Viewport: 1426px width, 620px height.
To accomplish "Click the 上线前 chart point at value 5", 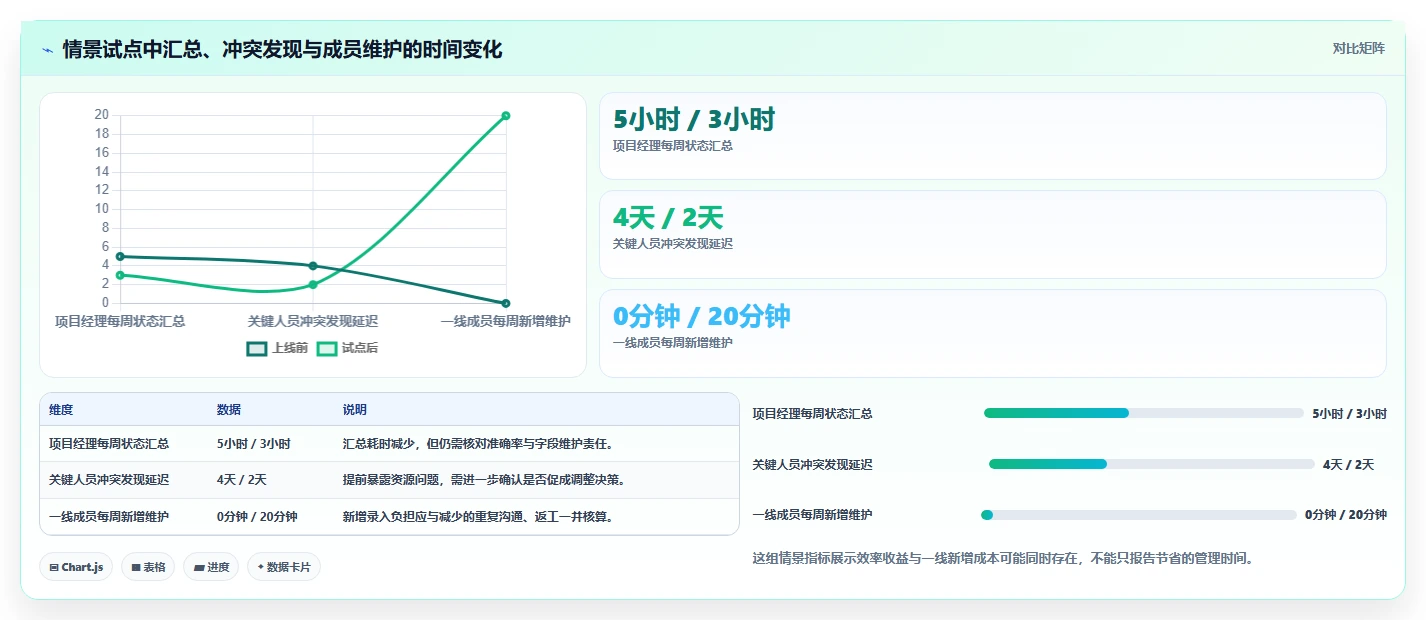I will click(x=120, y=256).
